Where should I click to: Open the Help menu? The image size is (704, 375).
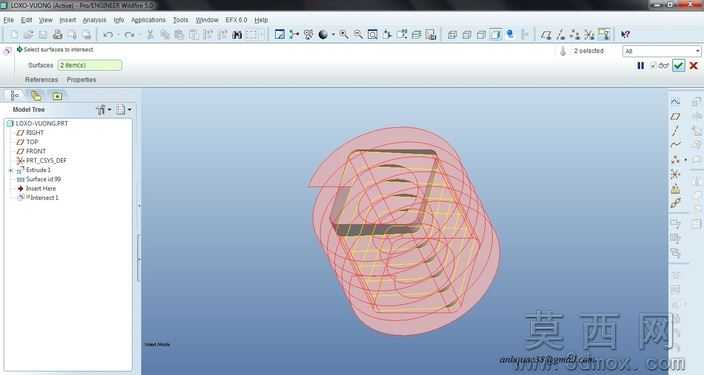click(x=261, y=20)
